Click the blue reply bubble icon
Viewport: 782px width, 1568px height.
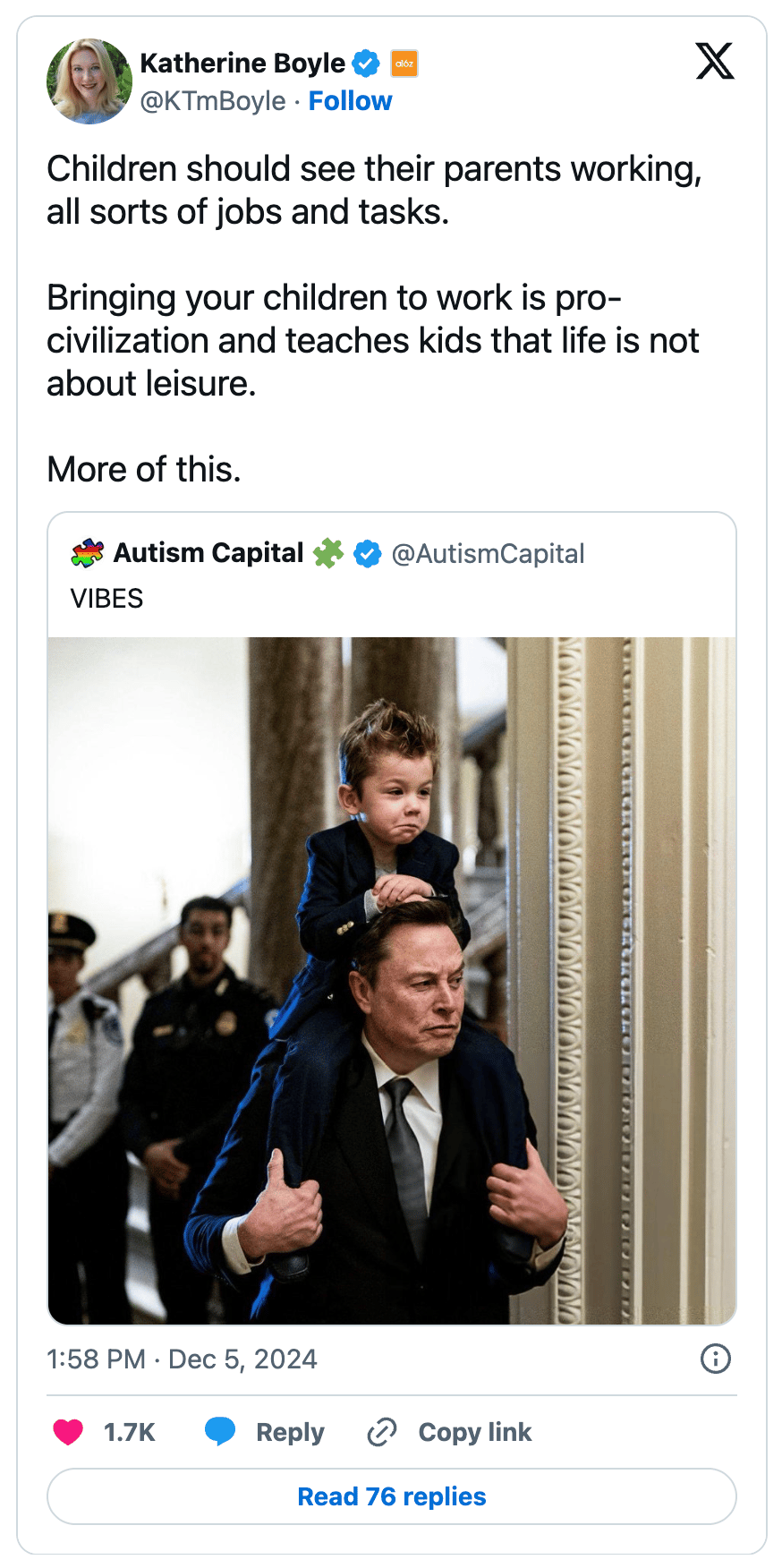[220, 1432]
